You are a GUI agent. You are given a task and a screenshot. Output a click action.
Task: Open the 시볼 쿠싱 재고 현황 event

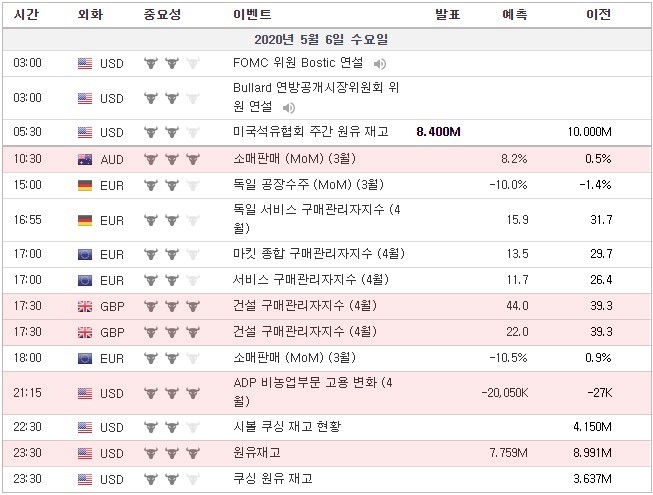pyautogui.click(x=287, y=427)
